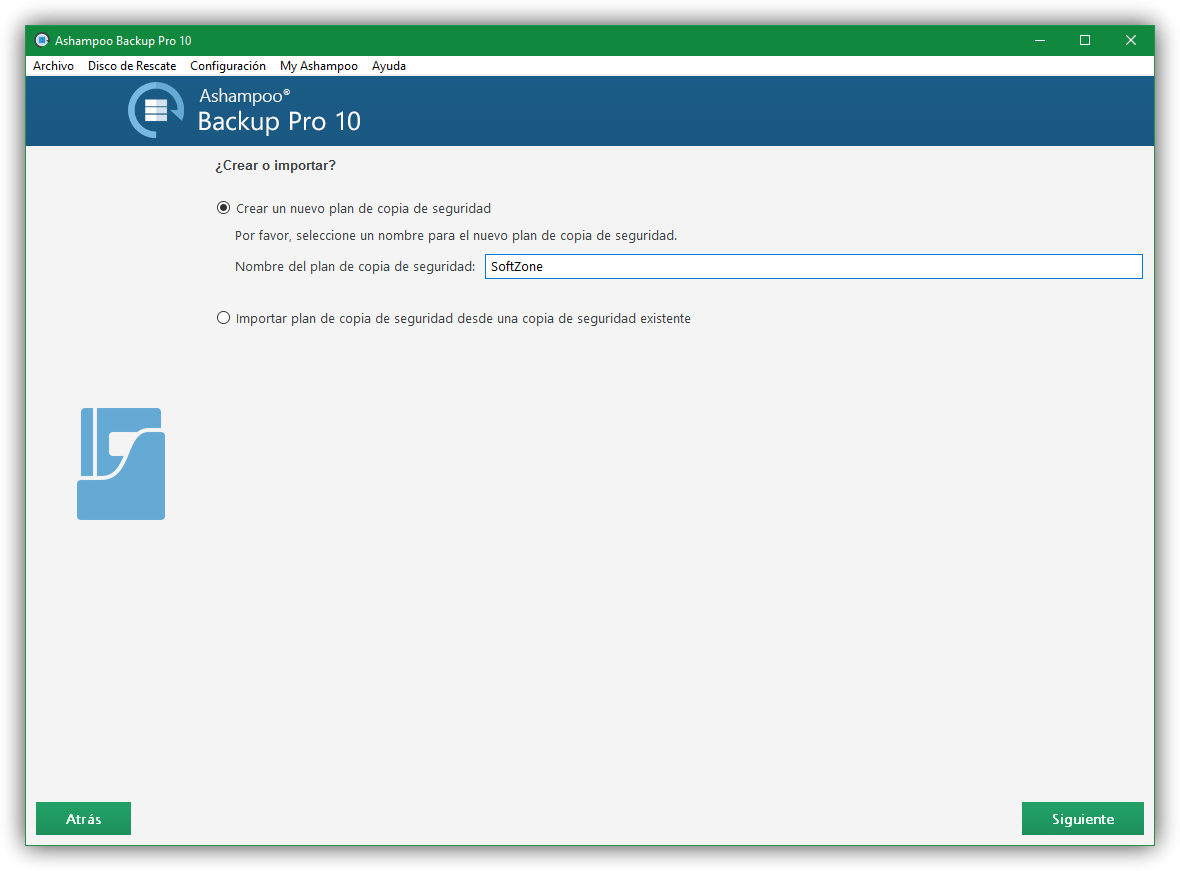Click the 'Nombre del plan de copia de seguridad' label
The width and height of the screenshot is (1180, 871).
tap(355, 266)
